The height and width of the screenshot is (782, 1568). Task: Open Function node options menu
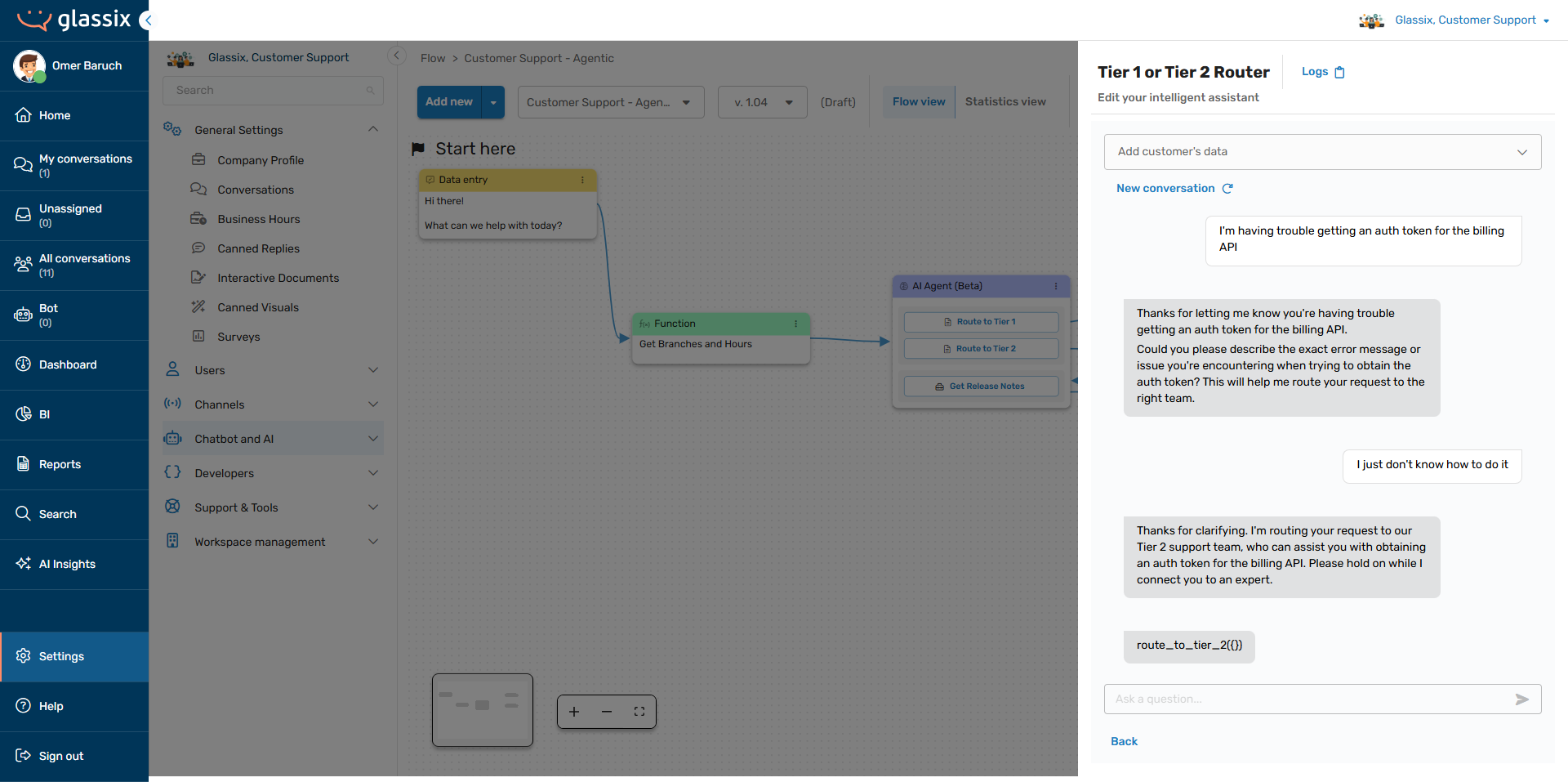[795, 324]
